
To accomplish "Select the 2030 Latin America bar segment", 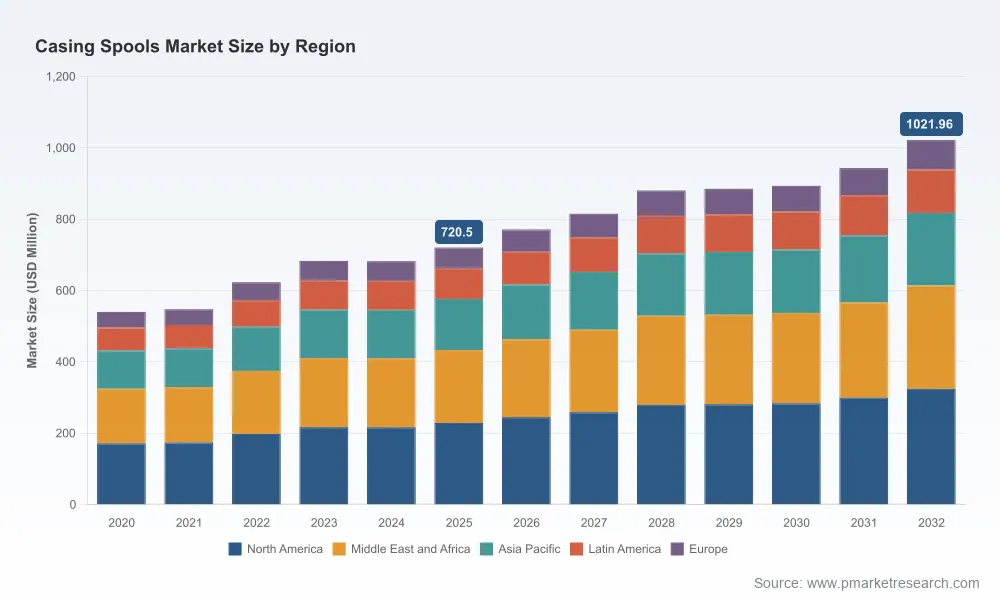I will pos(796,231).
